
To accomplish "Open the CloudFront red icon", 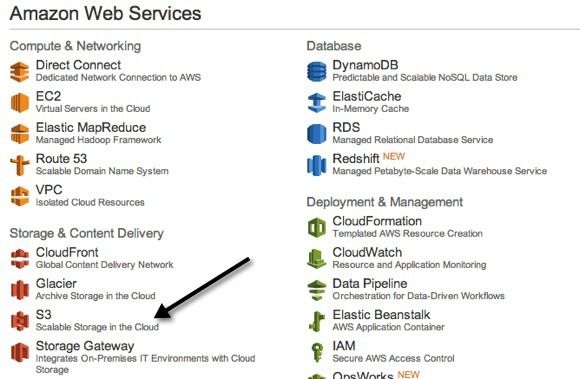I will [x=20, y=259].
